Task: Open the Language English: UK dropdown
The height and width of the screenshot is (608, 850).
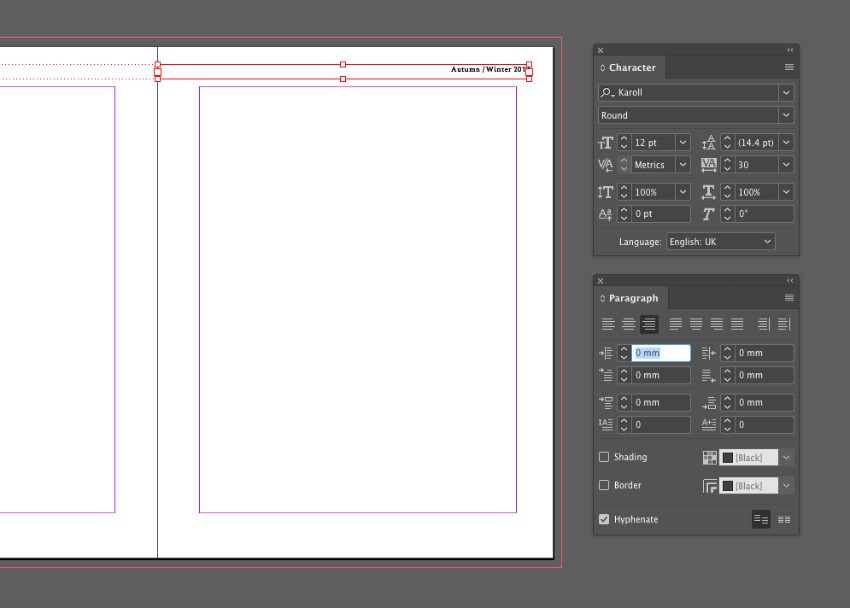Action: click(x=720, y=242)
